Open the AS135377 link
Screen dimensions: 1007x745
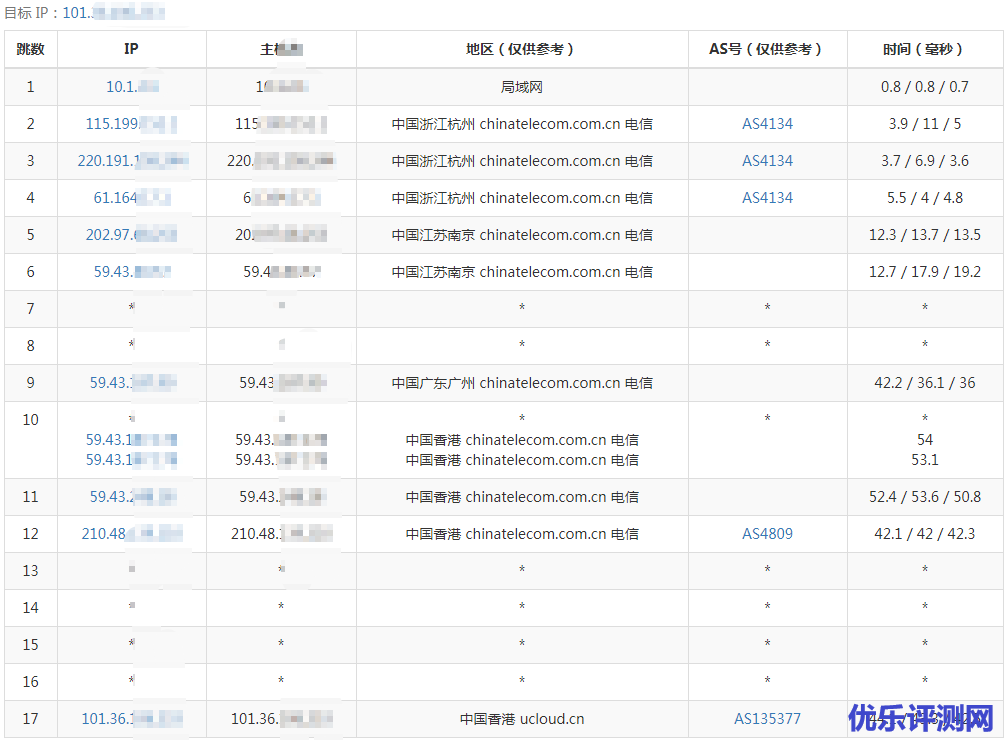coord(767,719)
